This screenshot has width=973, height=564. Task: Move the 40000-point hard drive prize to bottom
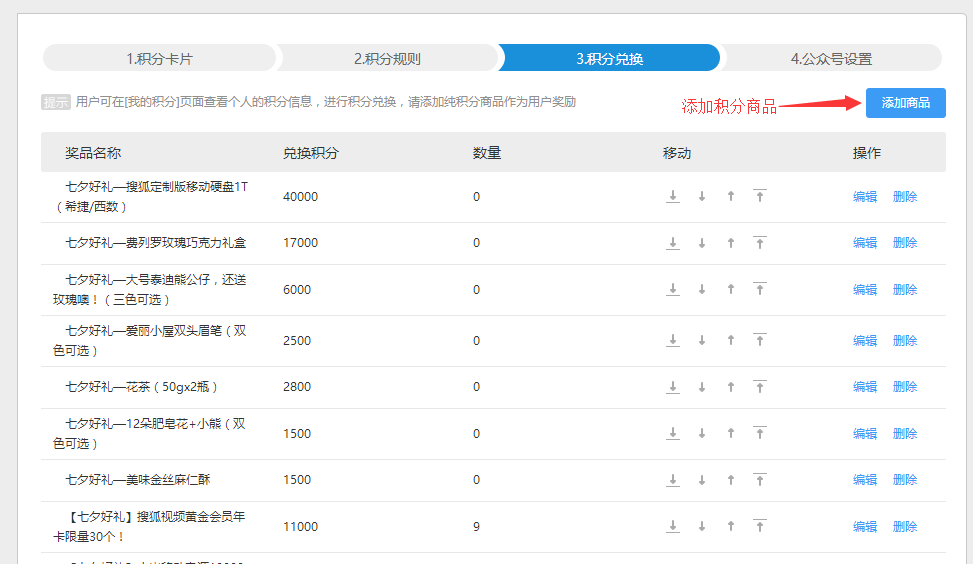673,197
